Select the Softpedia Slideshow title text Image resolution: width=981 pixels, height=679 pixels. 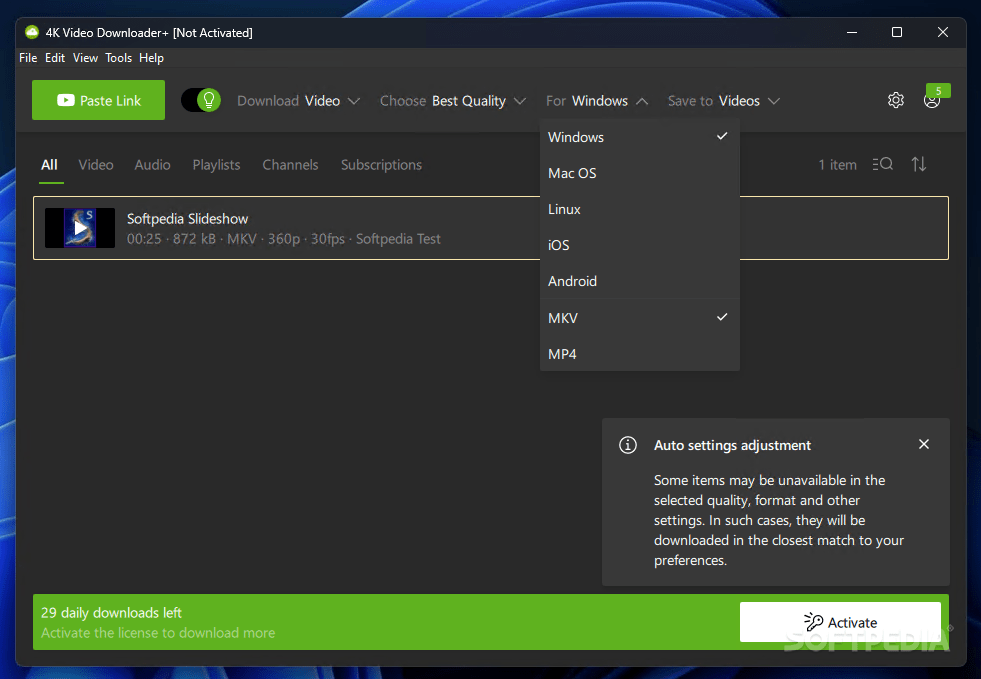(188, 218)
